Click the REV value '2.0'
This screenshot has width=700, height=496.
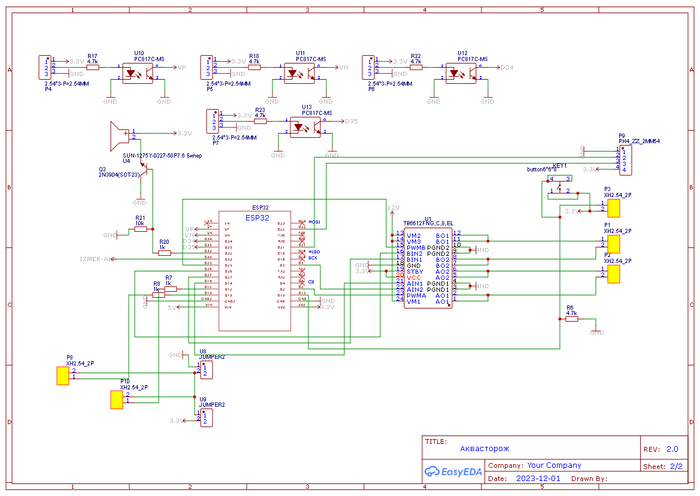click(x=672, y=449)
